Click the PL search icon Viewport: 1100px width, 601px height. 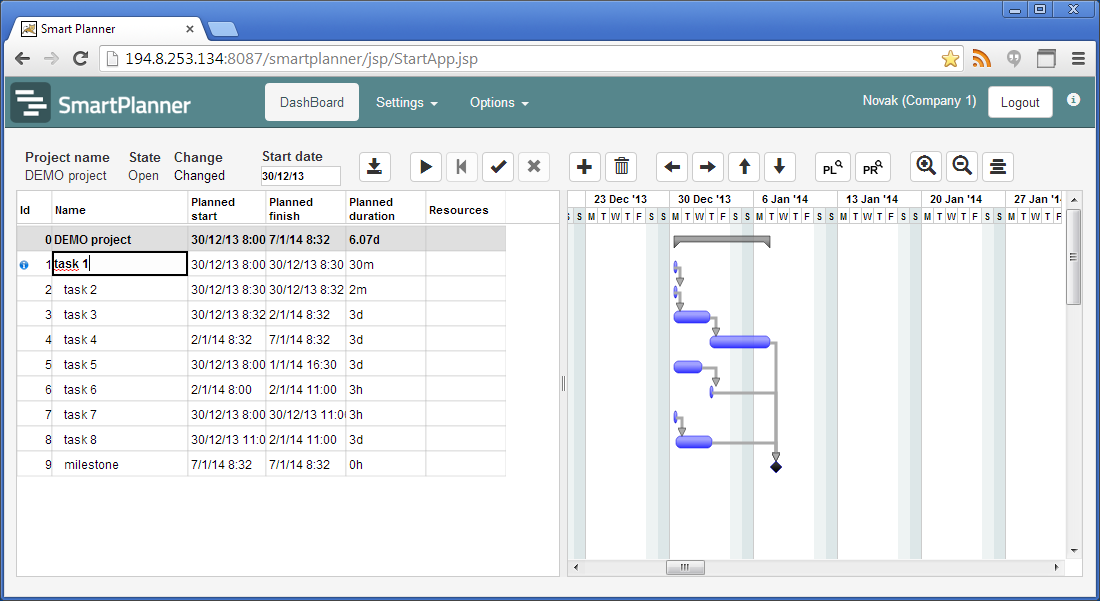[833, 167]
